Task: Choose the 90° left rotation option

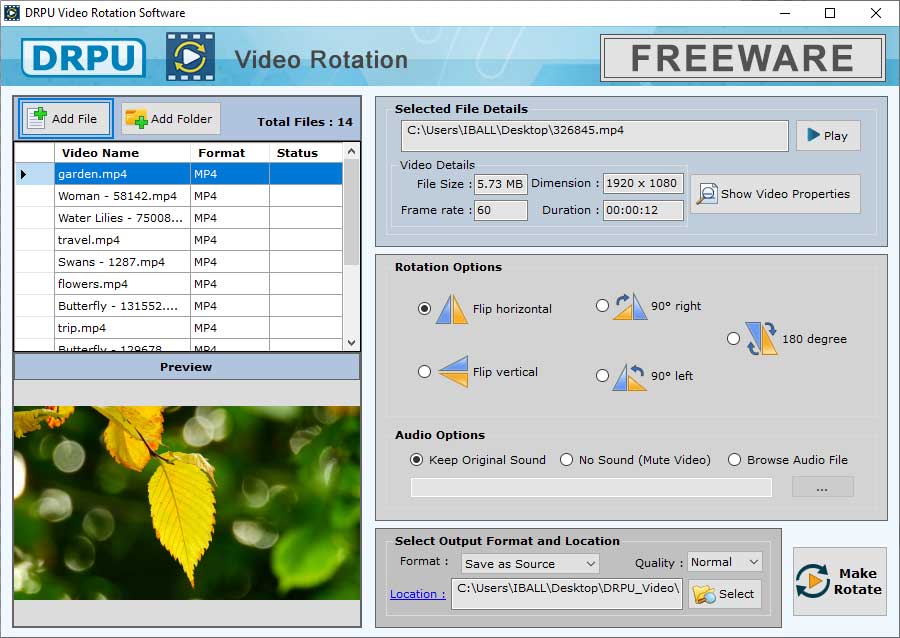Action: click(x=602, y=376)
